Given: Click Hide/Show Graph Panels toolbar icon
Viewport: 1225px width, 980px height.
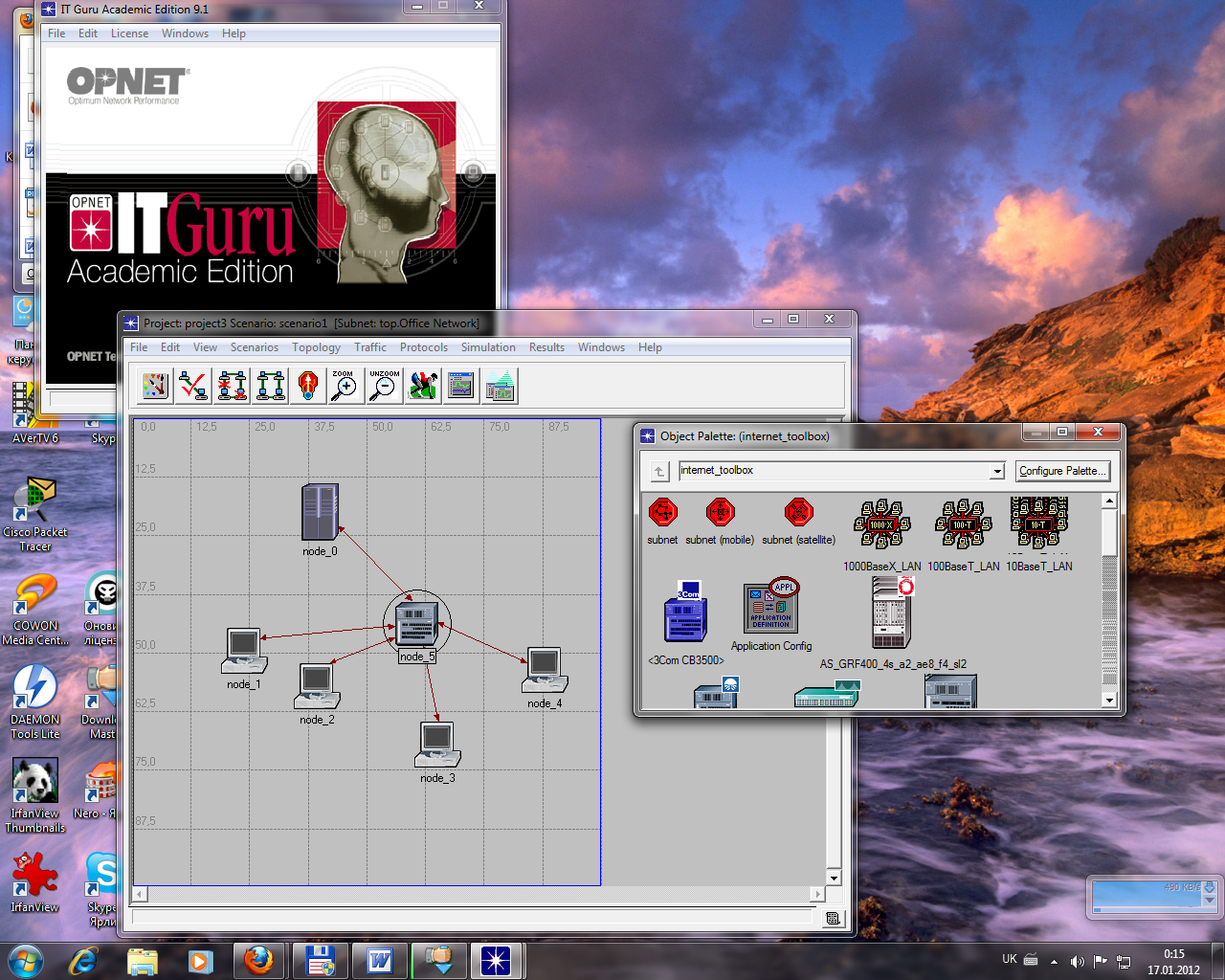Looking at the screenshot, I should coord(500,386).
